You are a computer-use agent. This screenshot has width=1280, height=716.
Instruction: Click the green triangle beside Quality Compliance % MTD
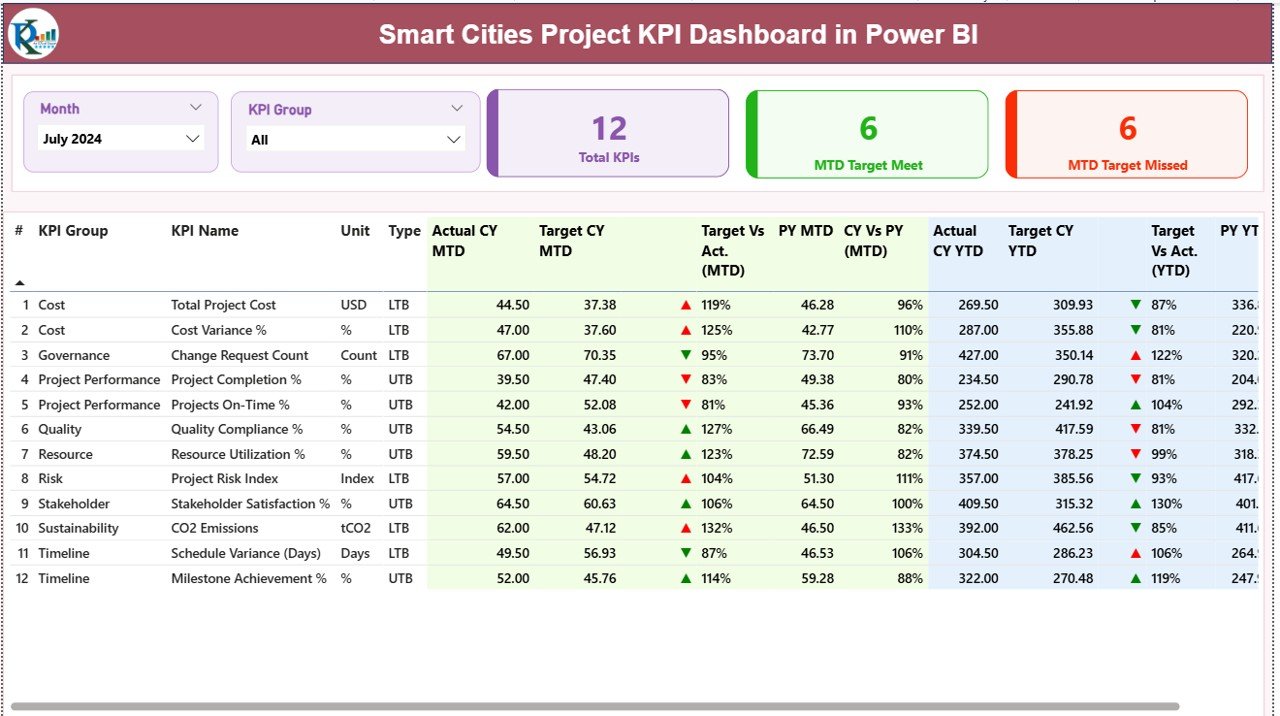(x=685, y=428)
